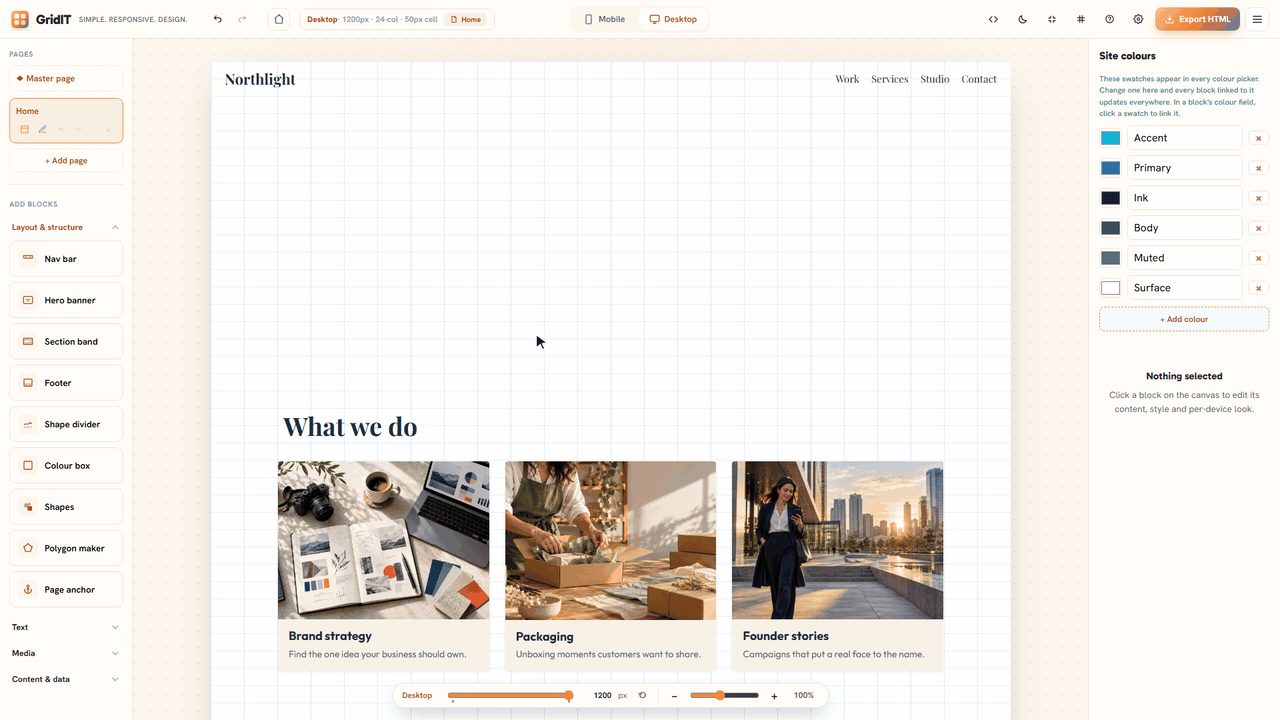Add a Page anchor block

pyautogui.click(x=66, y=589)
